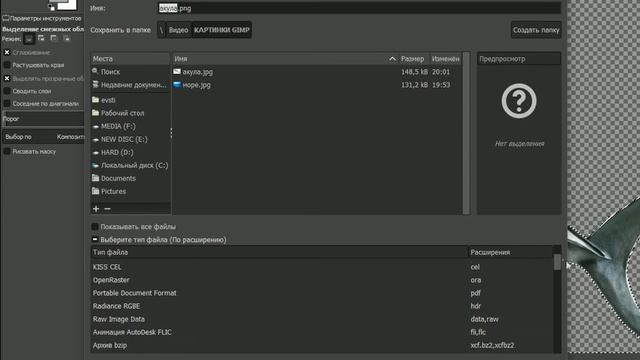Click folder icon beside evsti
This screenshot has width=640, height=360.
tap(96, 100)
